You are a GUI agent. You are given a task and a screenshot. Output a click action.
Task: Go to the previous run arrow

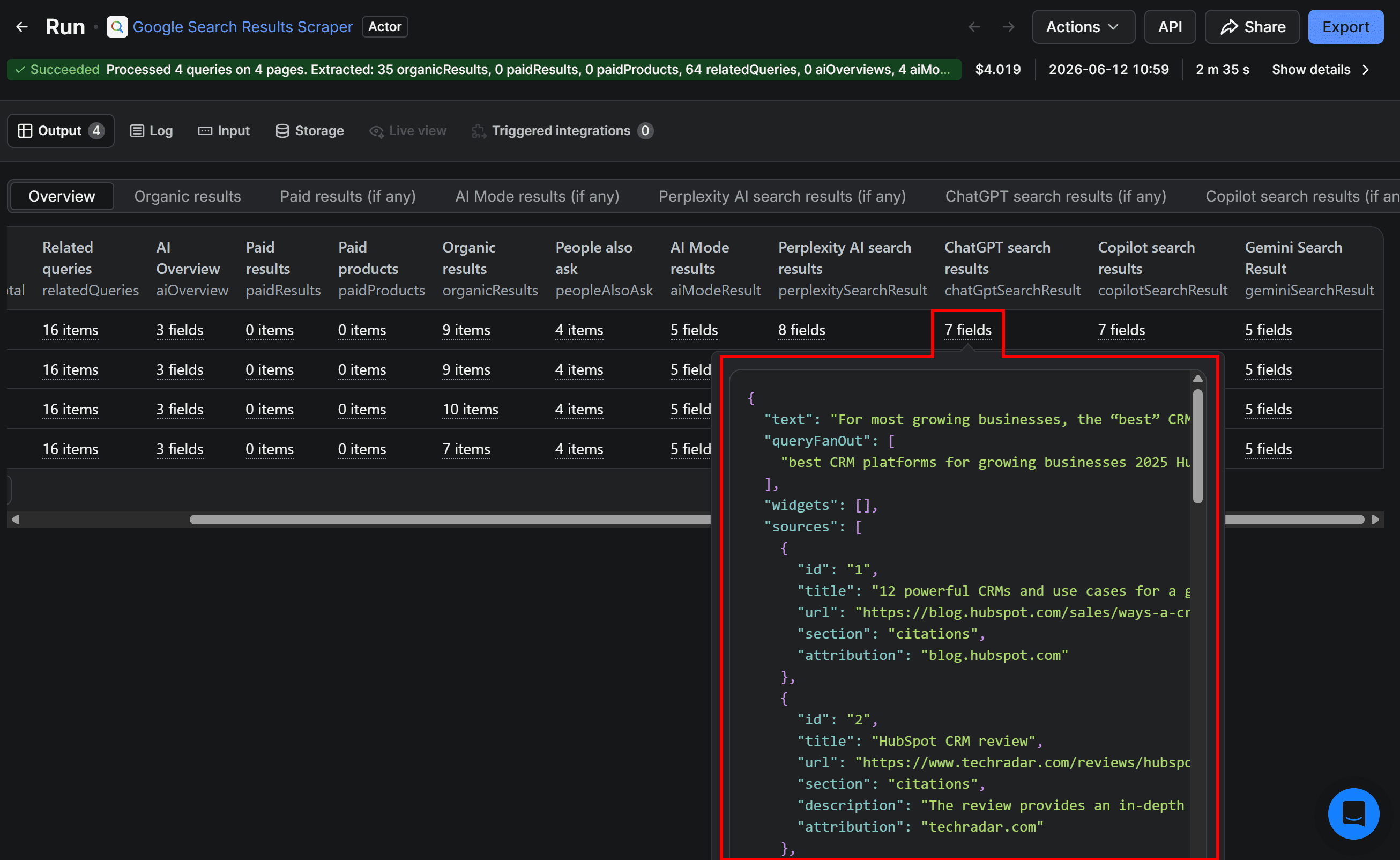click(974, 27)
